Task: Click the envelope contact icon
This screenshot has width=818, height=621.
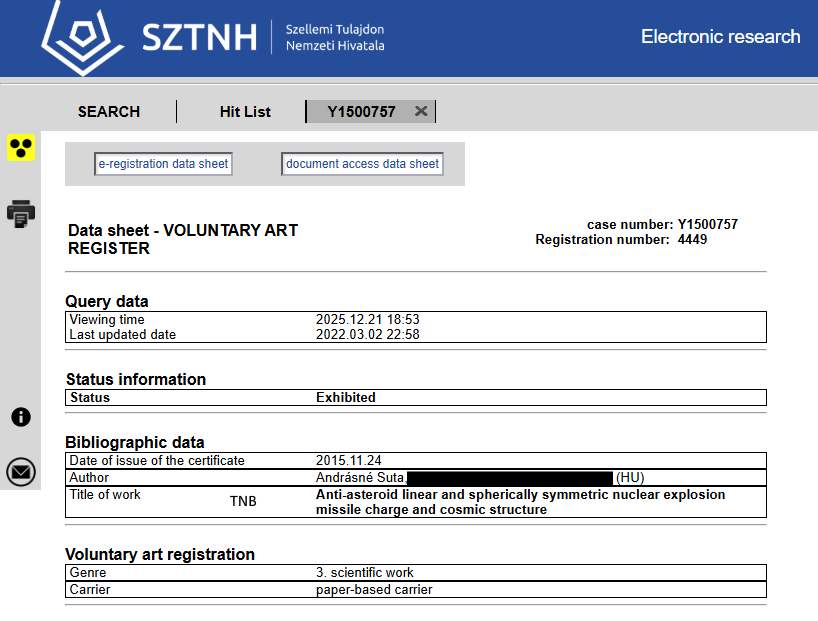Action: [21, 472]
